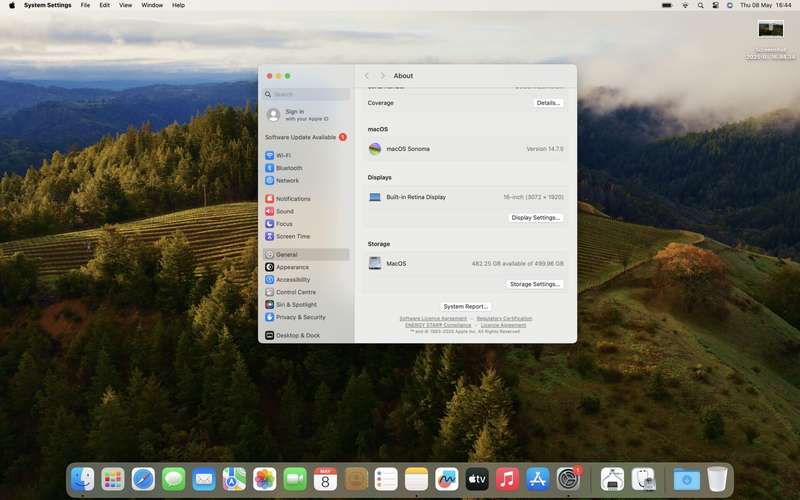The image size is (800, 500).
Task: Click the sidebar Search field
Action: [x=306, y=94]
